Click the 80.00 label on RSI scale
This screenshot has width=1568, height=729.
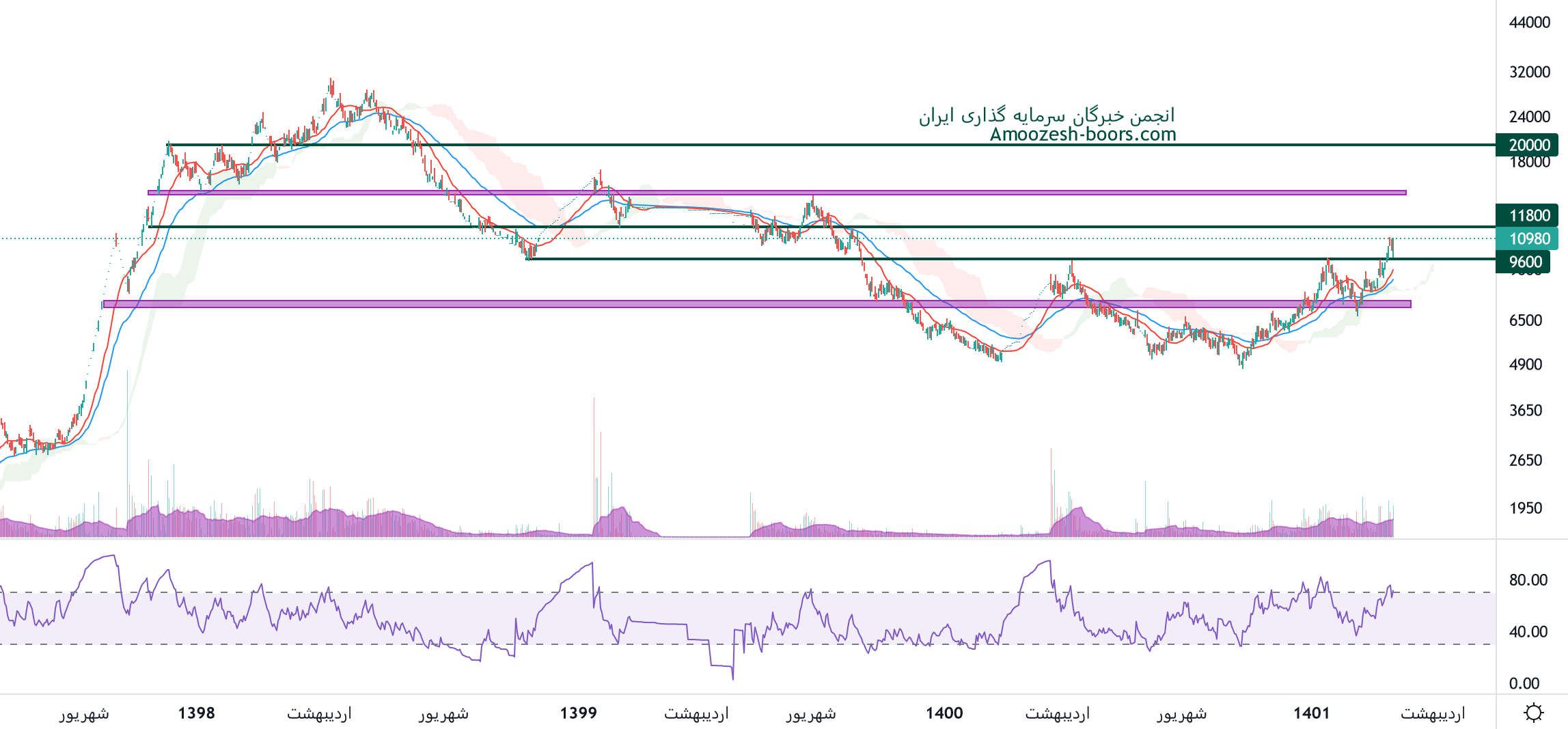tap(1528, 580)
